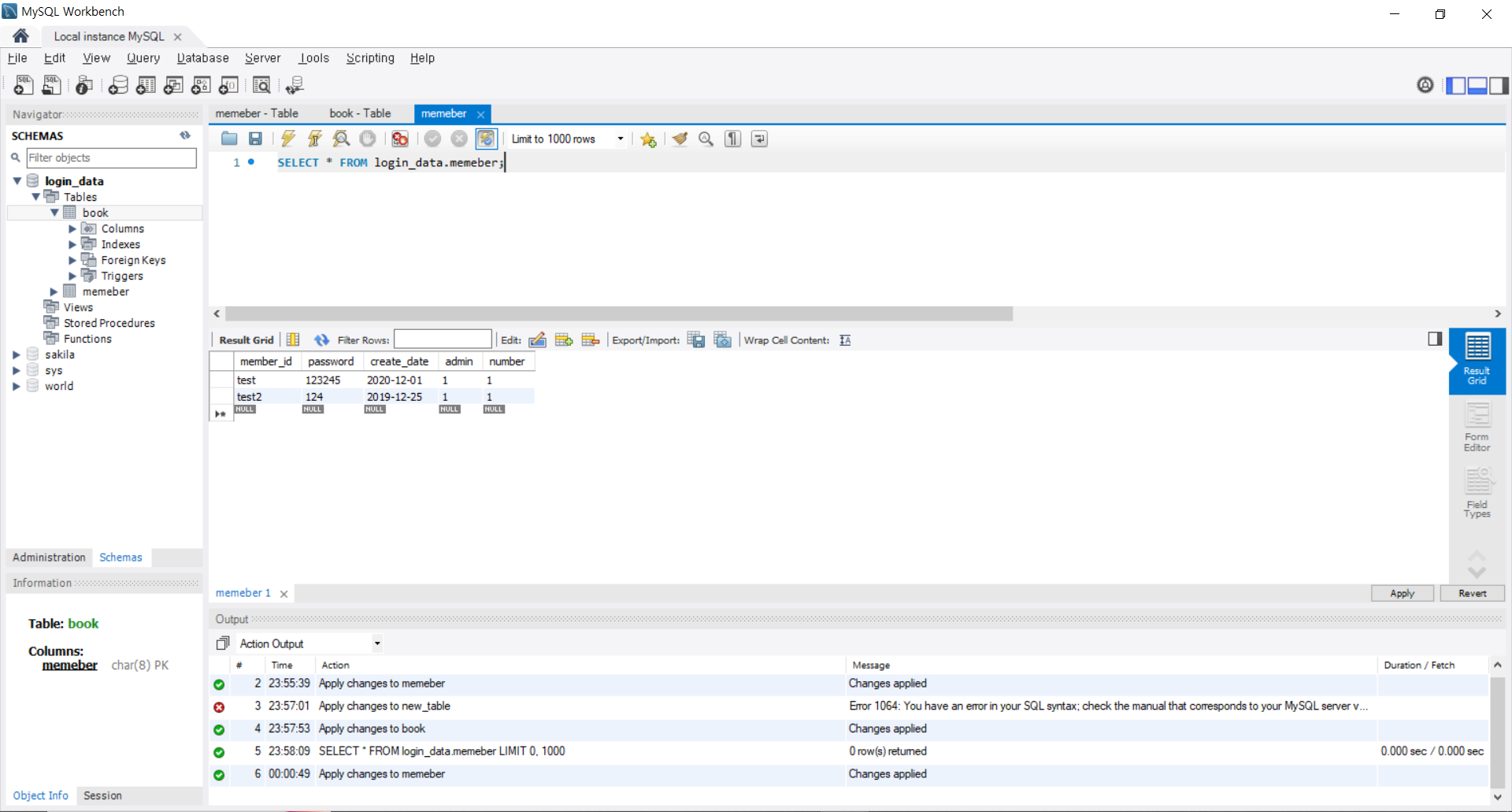Stop query execution hand icon

[x=368, y=139]
